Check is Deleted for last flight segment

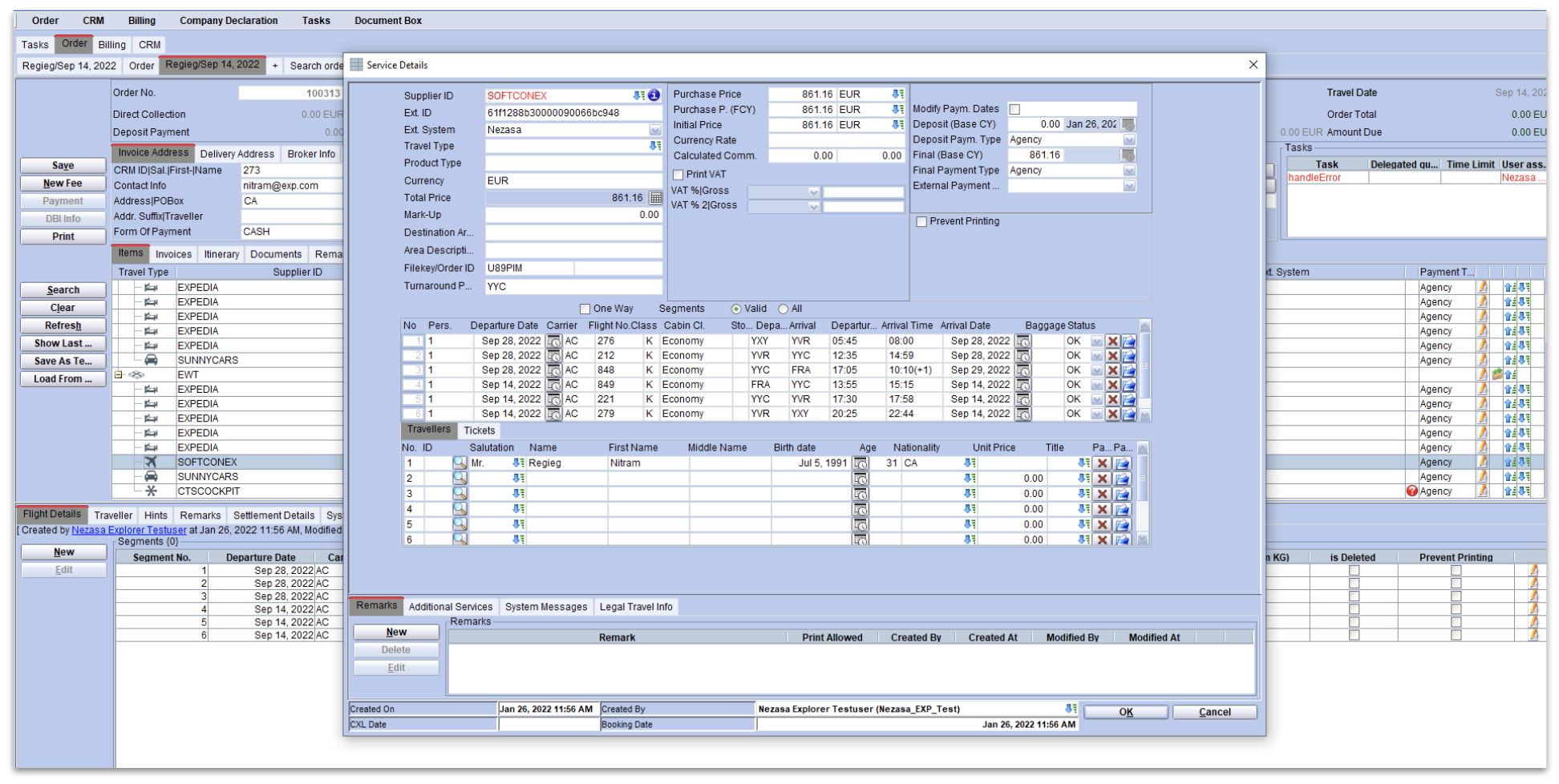1354,636
